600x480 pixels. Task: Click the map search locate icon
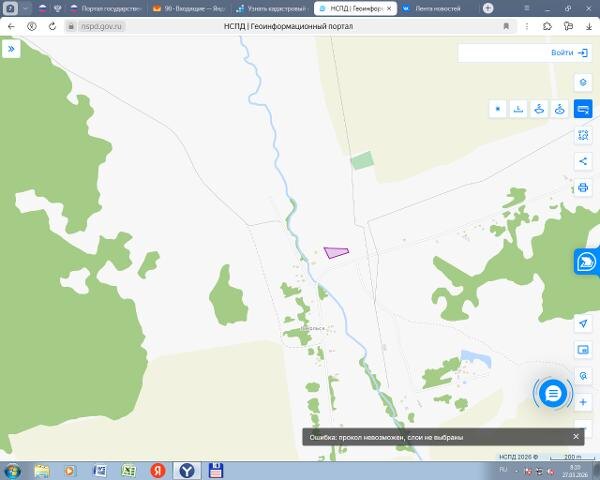(x=583, y=376)
